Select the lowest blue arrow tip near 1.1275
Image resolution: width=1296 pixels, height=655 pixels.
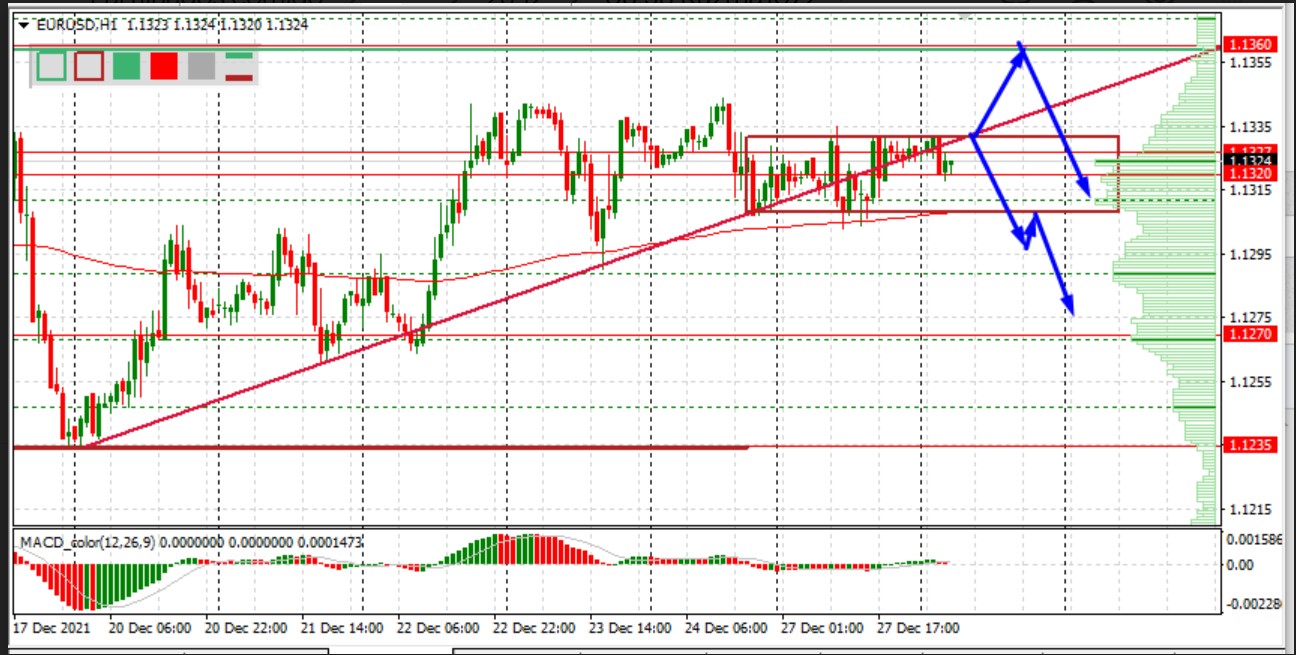(1071, 310)
